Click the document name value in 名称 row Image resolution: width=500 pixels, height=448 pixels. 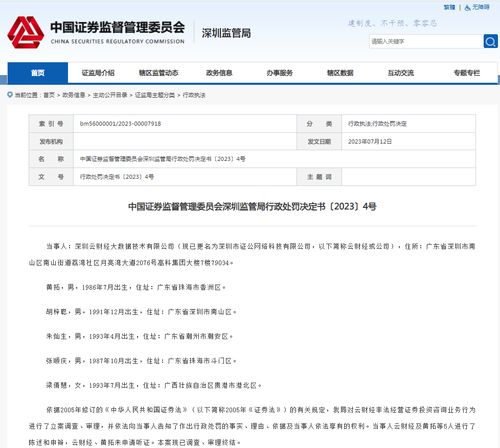pyautogui.click(x=163, y=159)
